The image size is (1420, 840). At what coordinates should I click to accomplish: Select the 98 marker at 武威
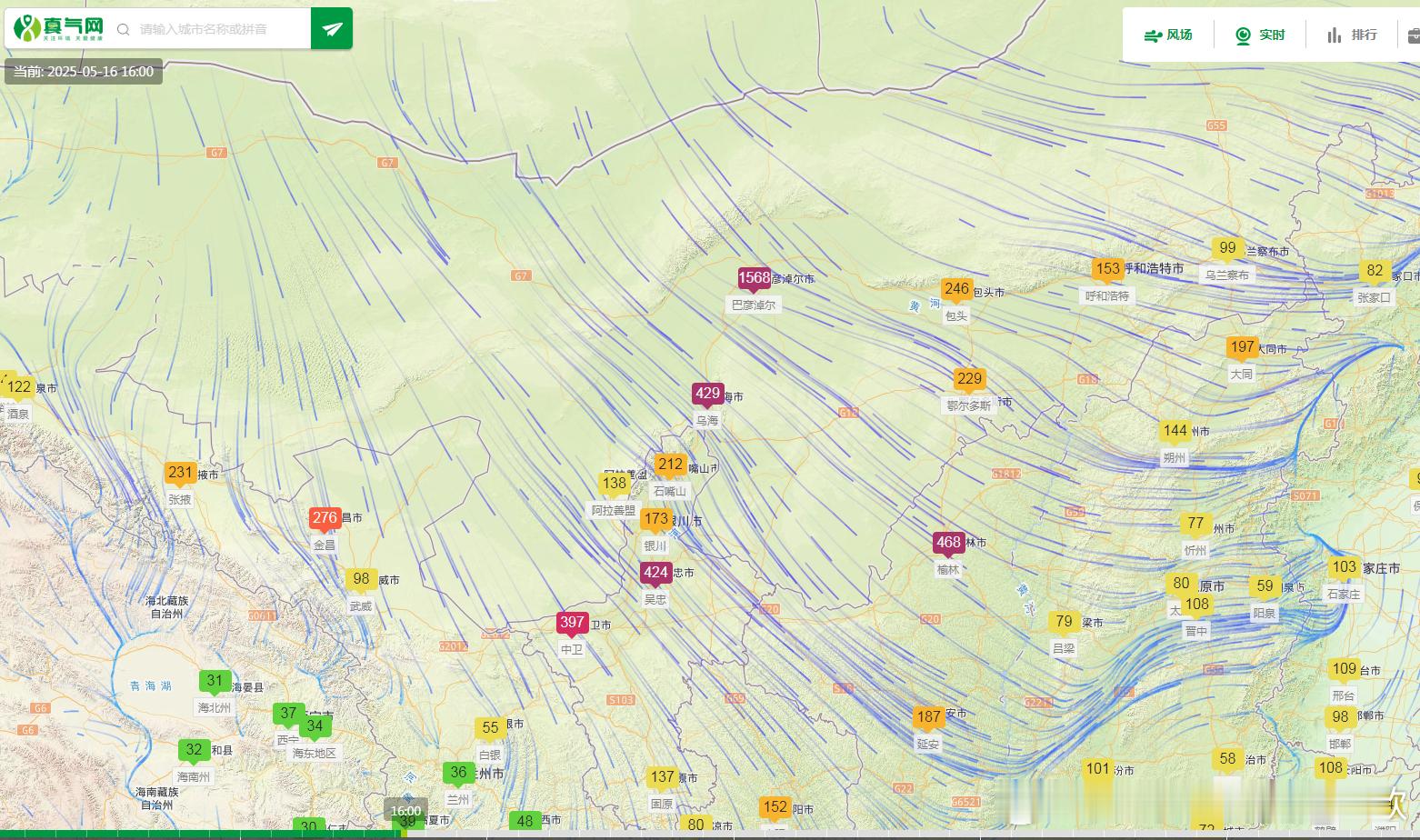(361, 579)
